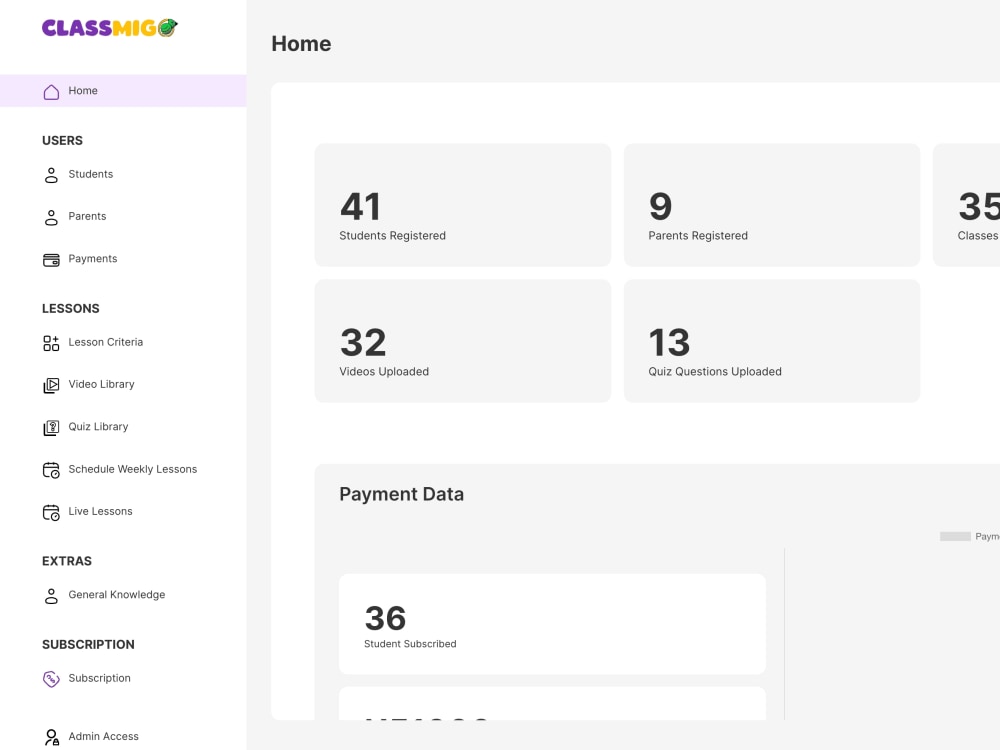This screenshot has width=1000, height=750.
Task: Click the Home house icon
Action: pyautogui.click(x=51, y=92)
